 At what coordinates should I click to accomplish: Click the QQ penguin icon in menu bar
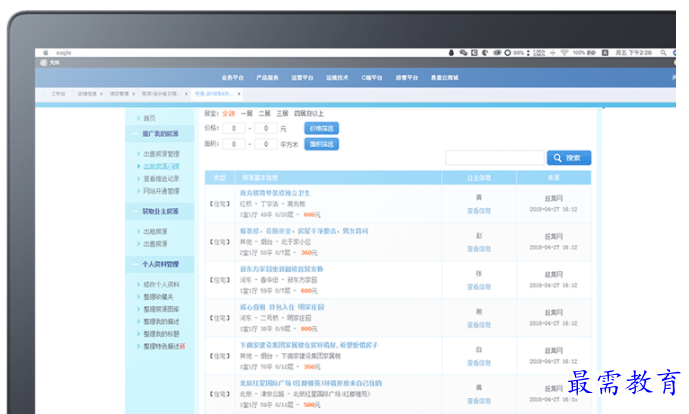(x=451, y=53)
